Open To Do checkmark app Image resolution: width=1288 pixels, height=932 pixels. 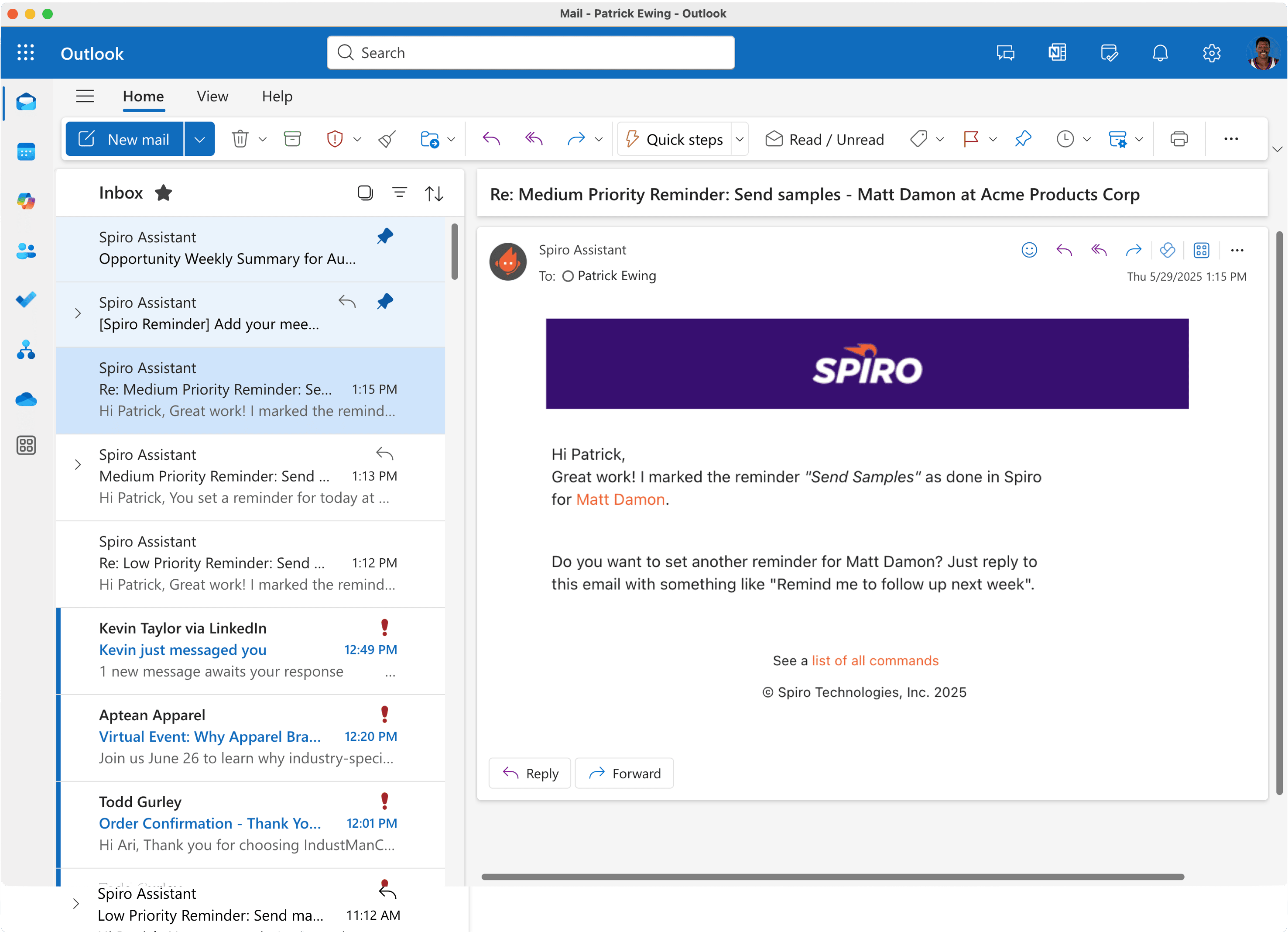point(26,299)
